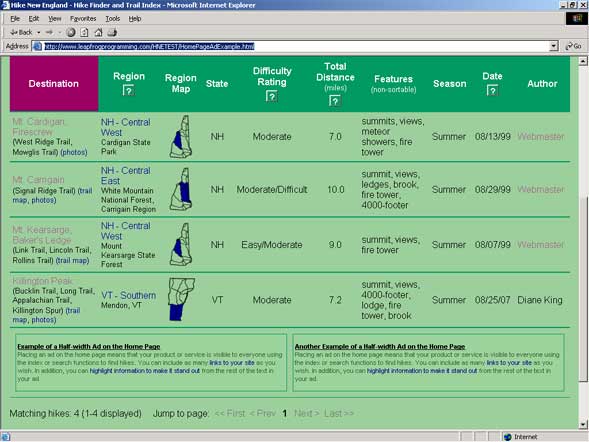Click the Windows logo throbber icon

tap(577, 18)
